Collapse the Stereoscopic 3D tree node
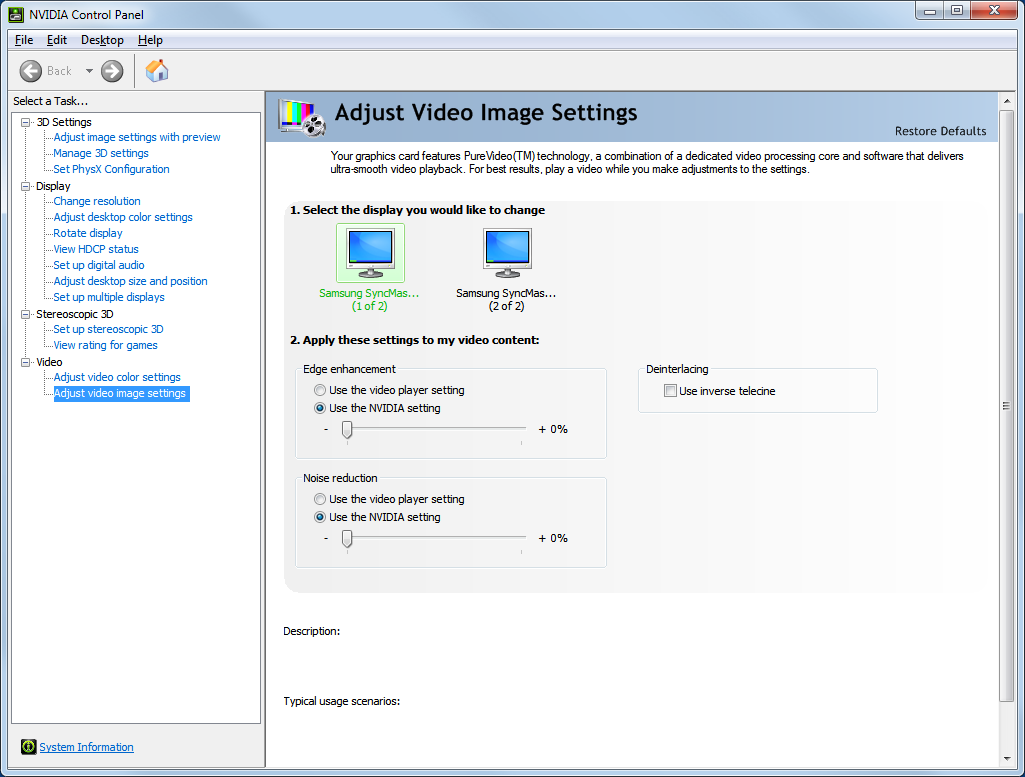Image resolution: width=1025 pixels, height=777 pixels. tap(25, 314)
